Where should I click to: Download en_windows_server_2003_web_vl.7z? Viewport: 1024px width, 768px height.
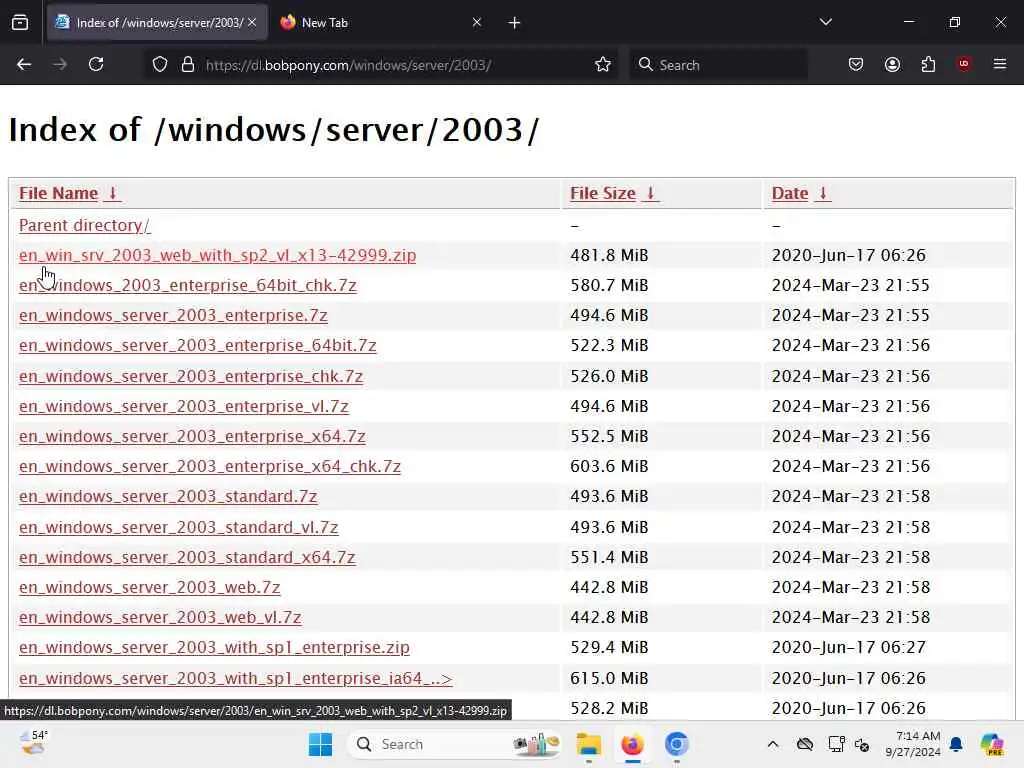(x=160, y=617)
